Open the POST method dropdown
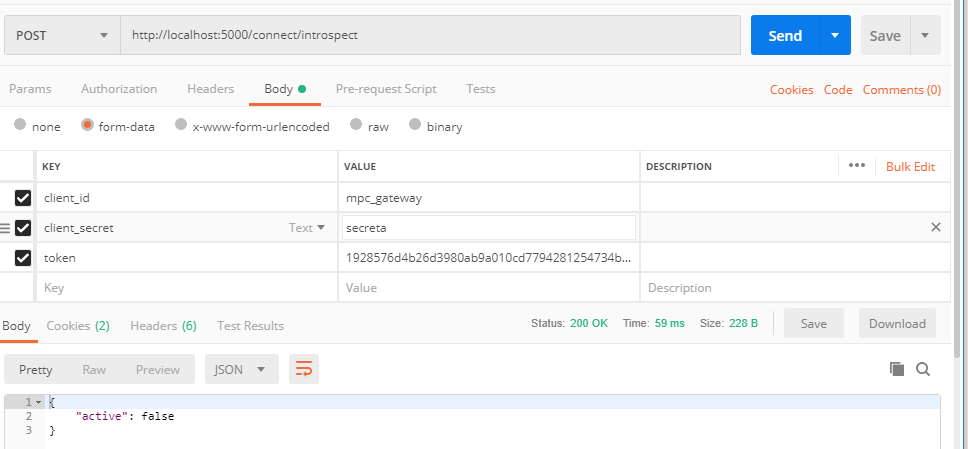Screen dimensions: 968x449 [x=62, y=35]
